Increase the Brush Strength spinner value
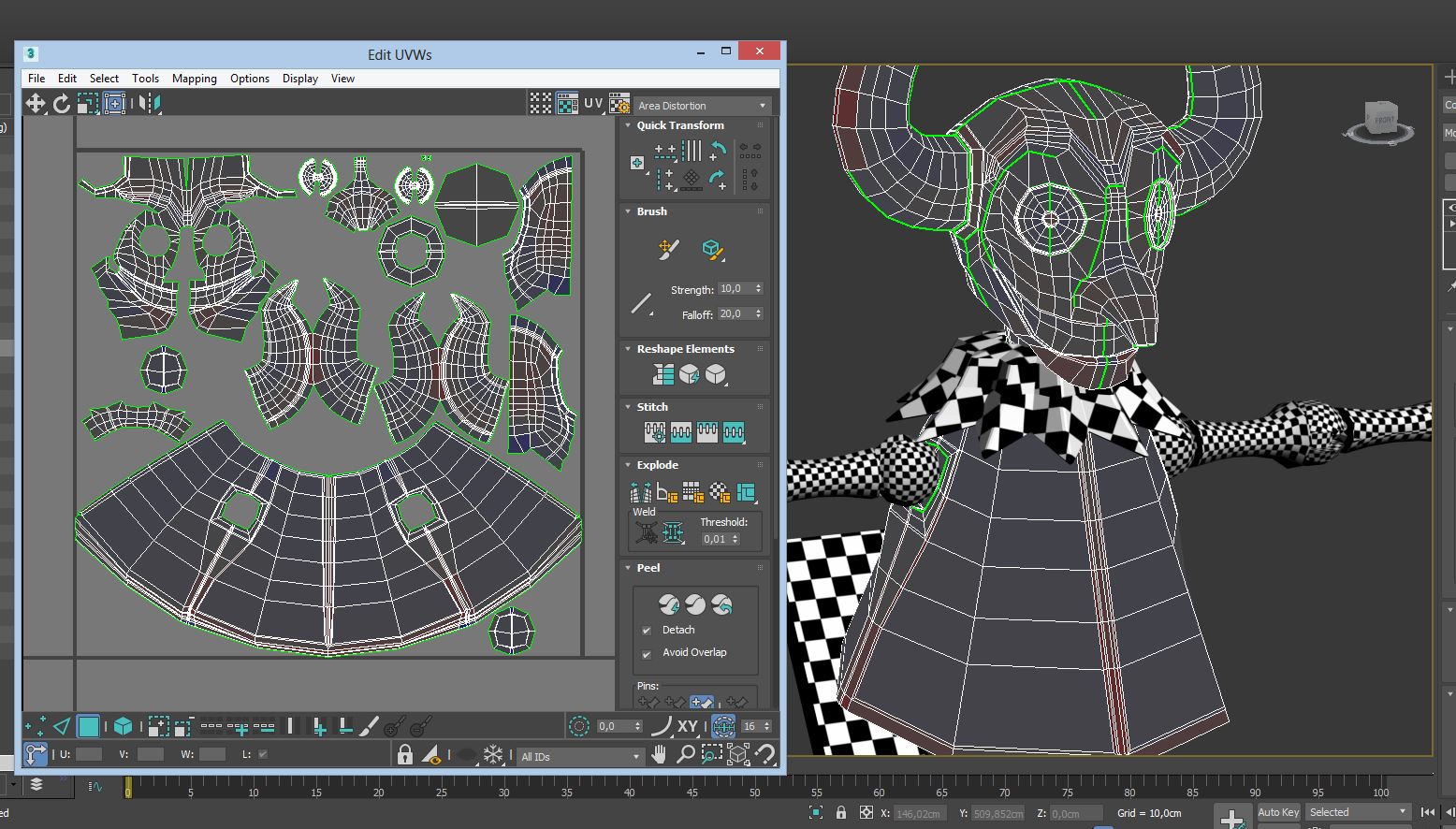1456x829 pixels. [758, 286]
